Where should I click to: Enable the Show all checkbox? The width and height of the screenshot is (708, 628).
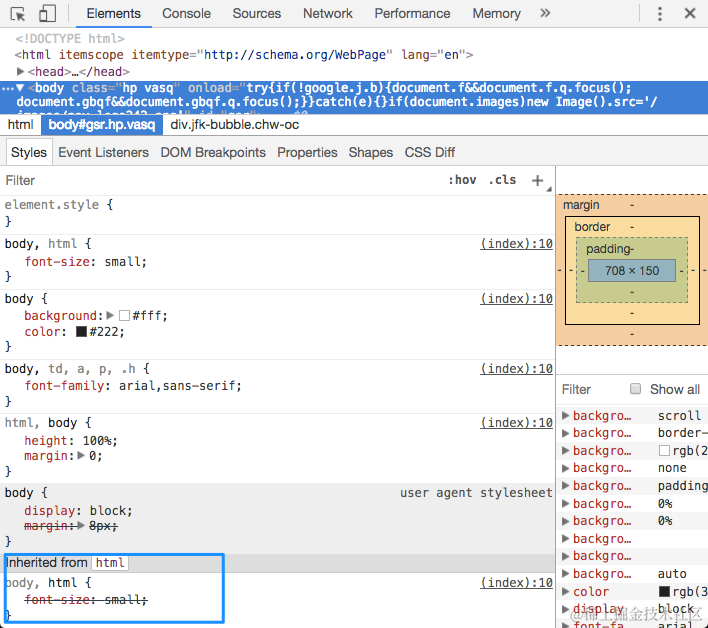coord(635,389)
